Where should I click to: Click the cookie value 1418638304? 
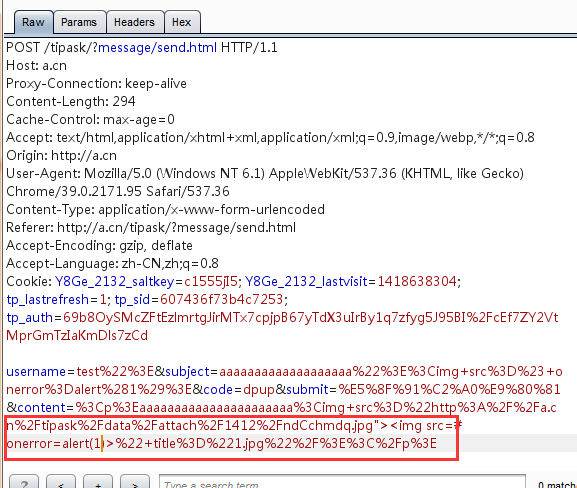click(417, 282)
